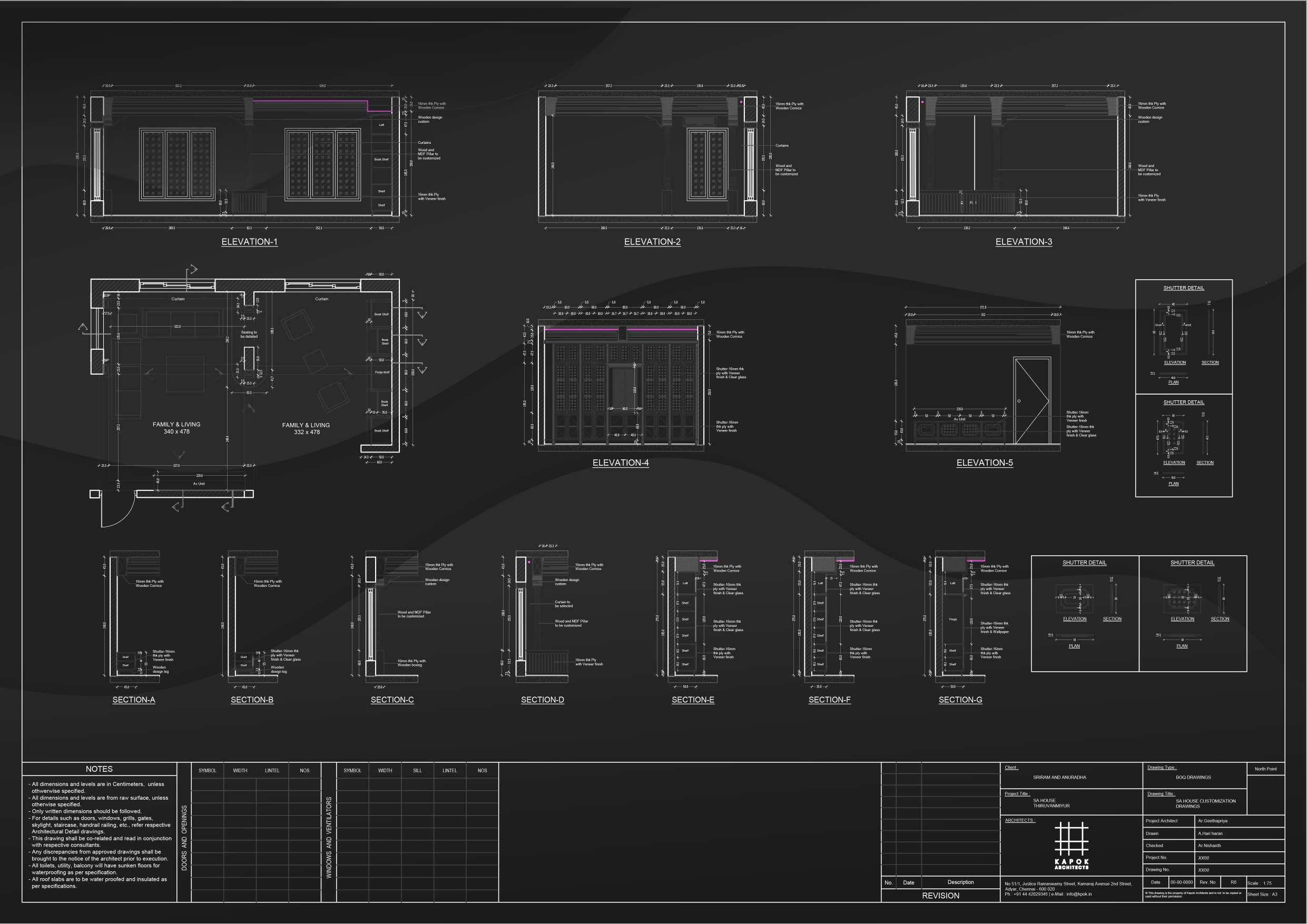Click the Client field 'SRIRAM AND ANURADHA'
Image resolution: width=1307 pixels, height=924 pixels.
coord(1059,777)
